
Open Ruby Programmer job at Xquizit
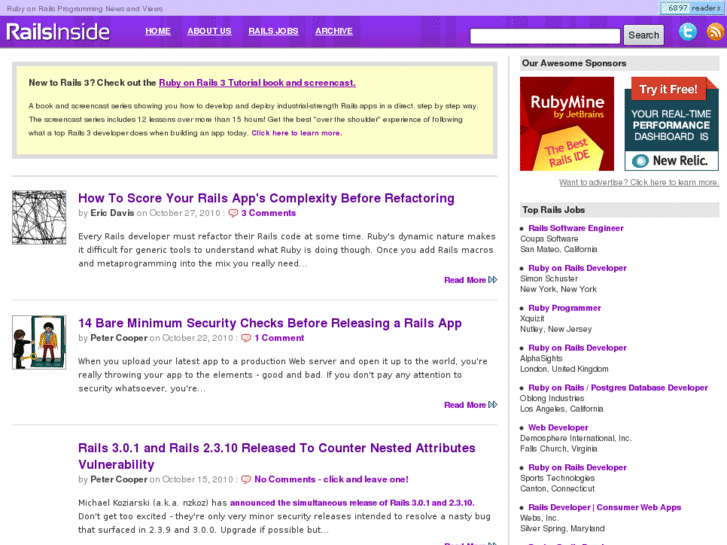point(565,308)
